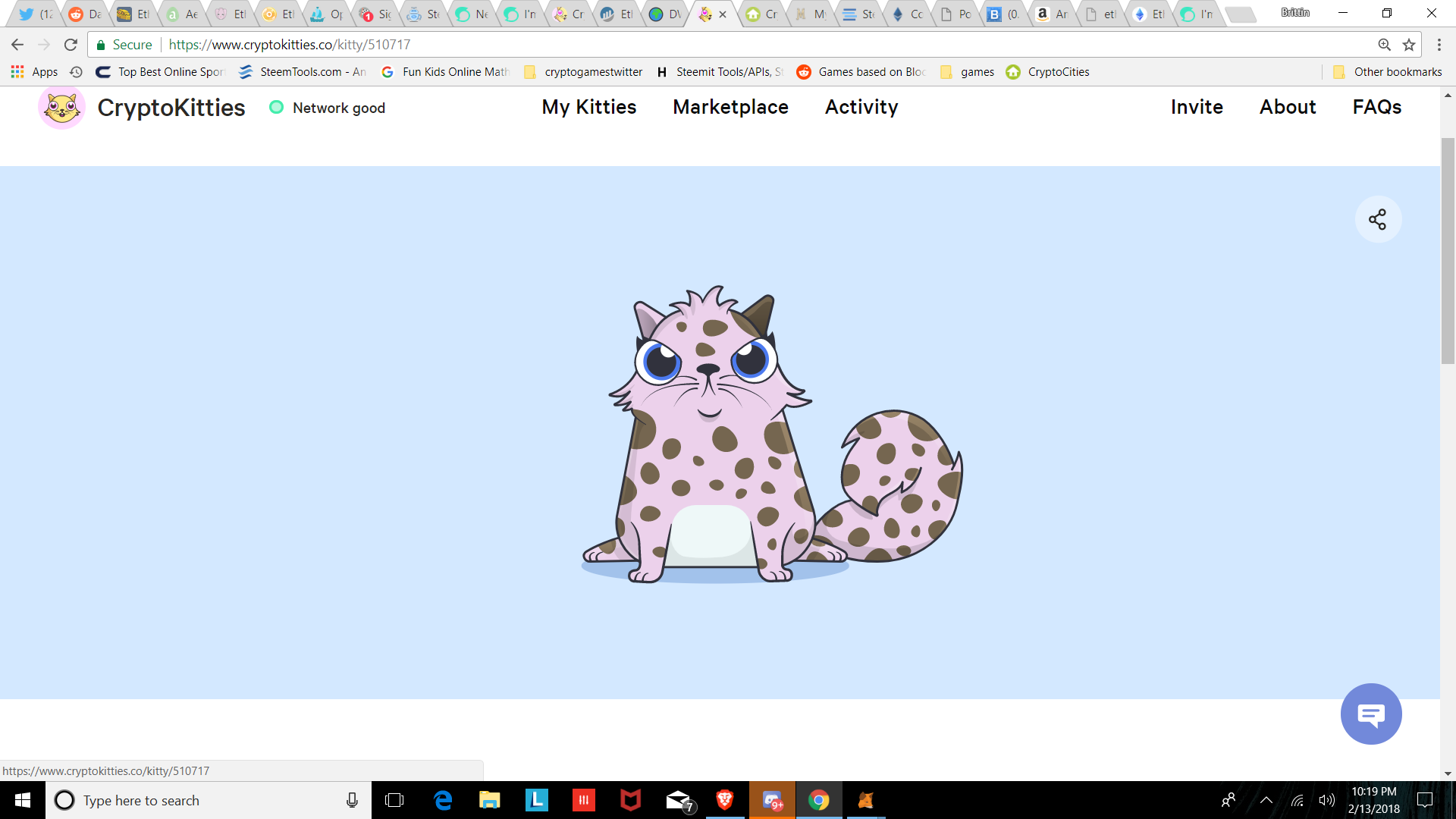Click the Invite link

(1197, 108)
